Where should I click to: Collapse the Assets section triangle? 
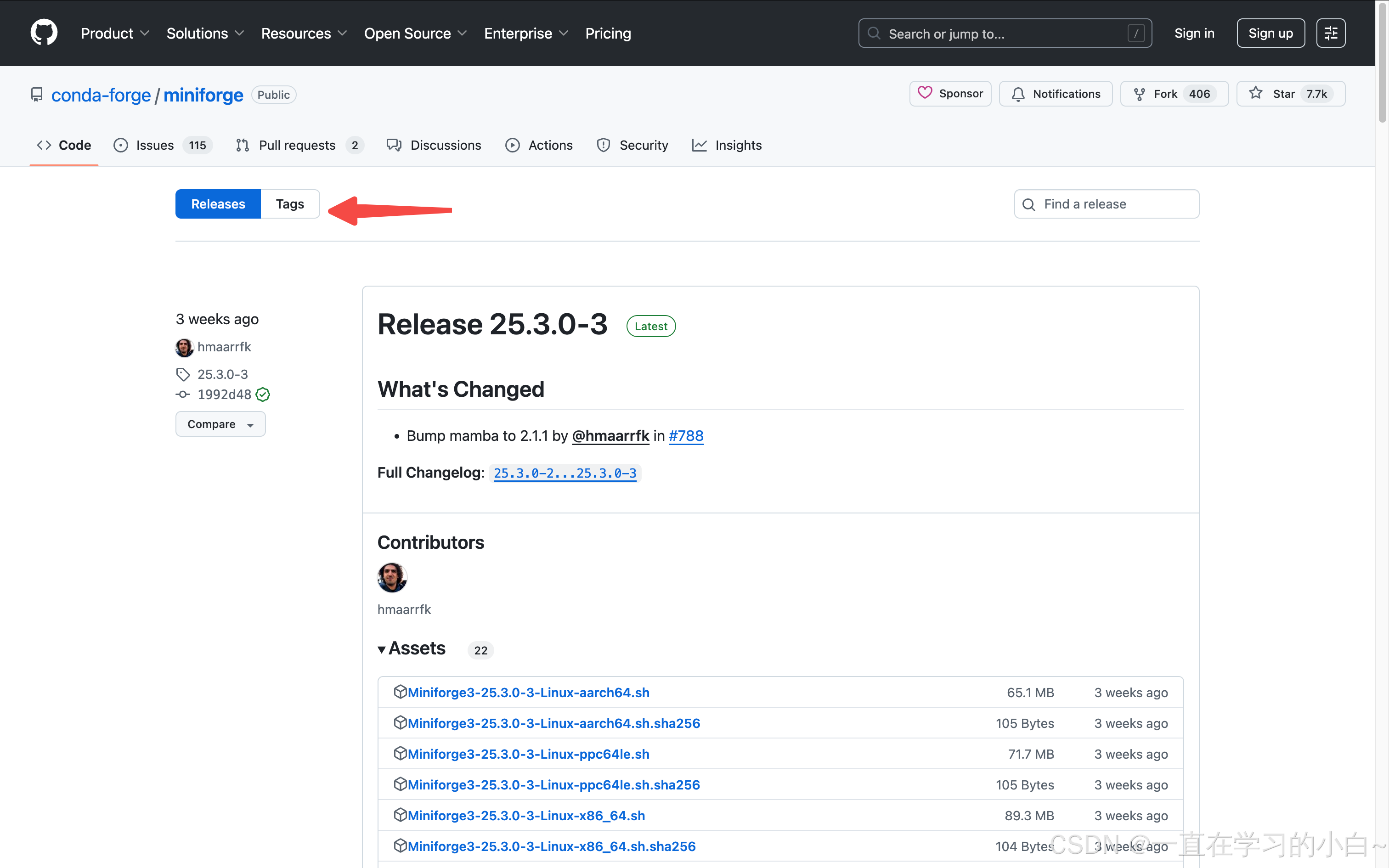(x=382, y=649)
